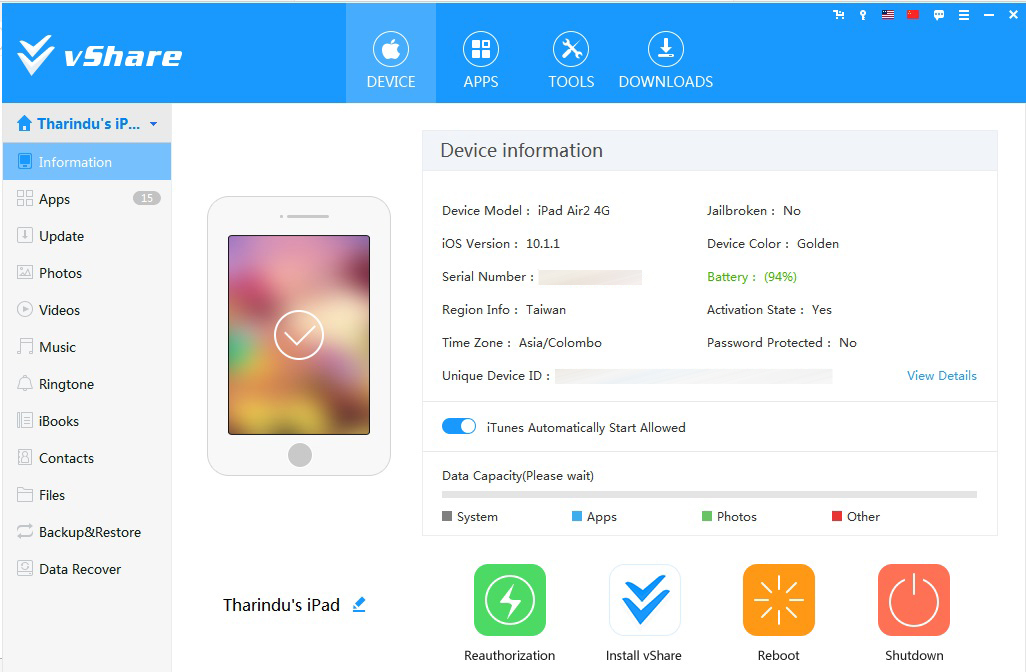1026x672 pixels.
Task: Select Information in the sidebar
Action: coord(87,162)
